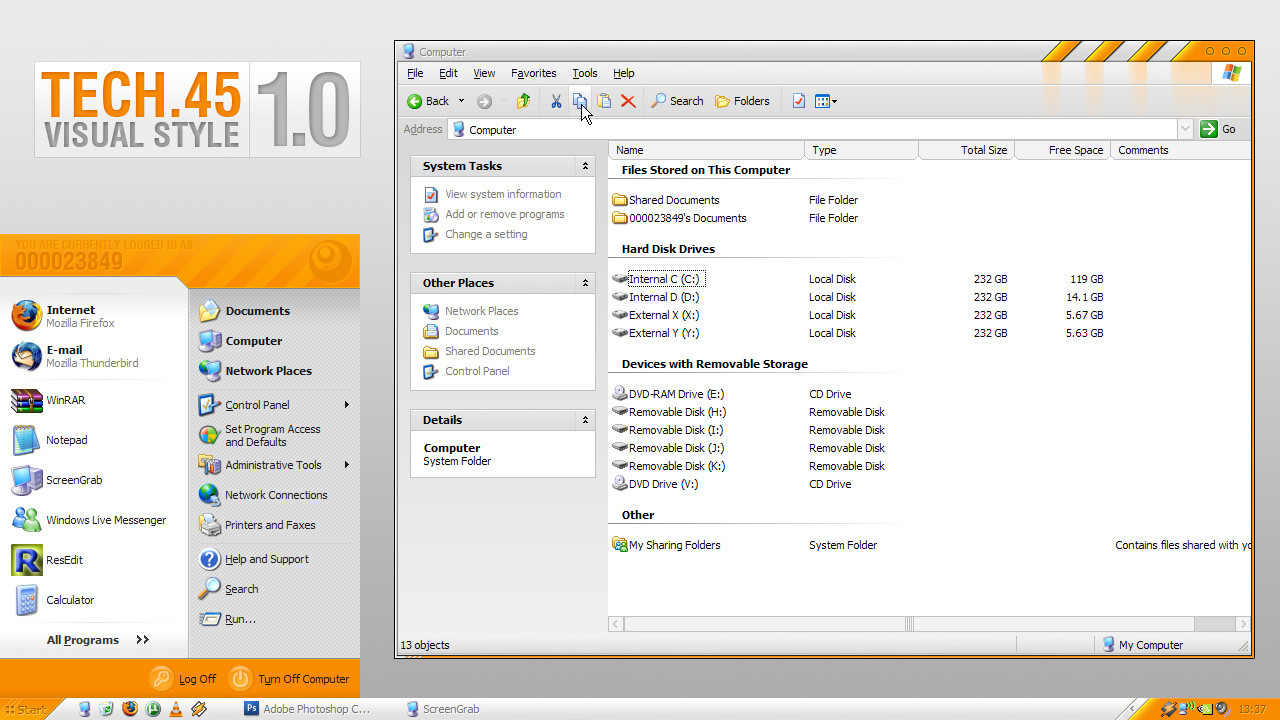This screenshot has height=720, width=1280.
Task: Open the File menu
Action: click(x=415, y=73)
